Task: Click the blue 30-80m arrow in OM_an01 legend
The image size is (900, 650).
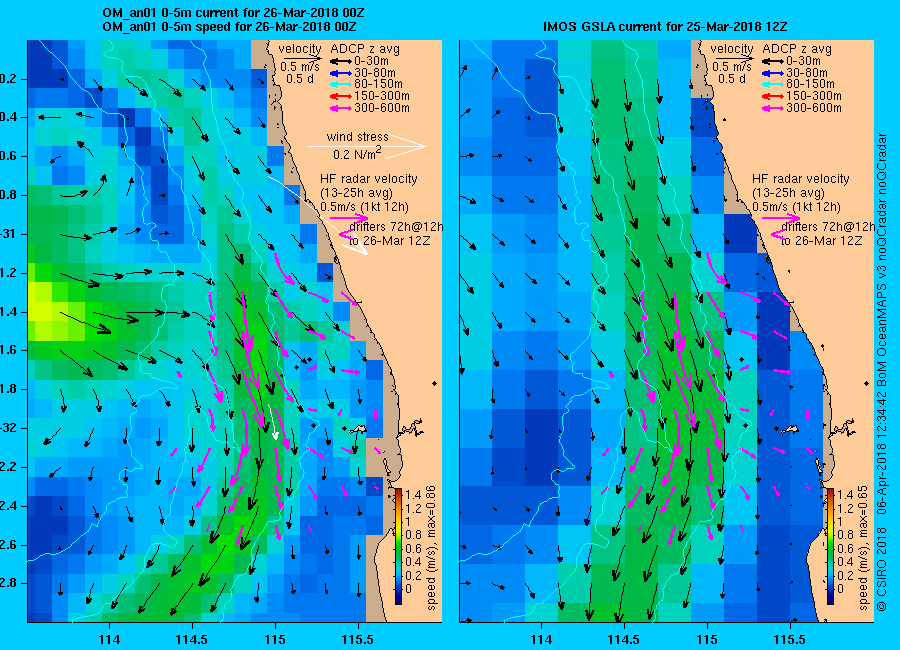Action: pos(341,73)
